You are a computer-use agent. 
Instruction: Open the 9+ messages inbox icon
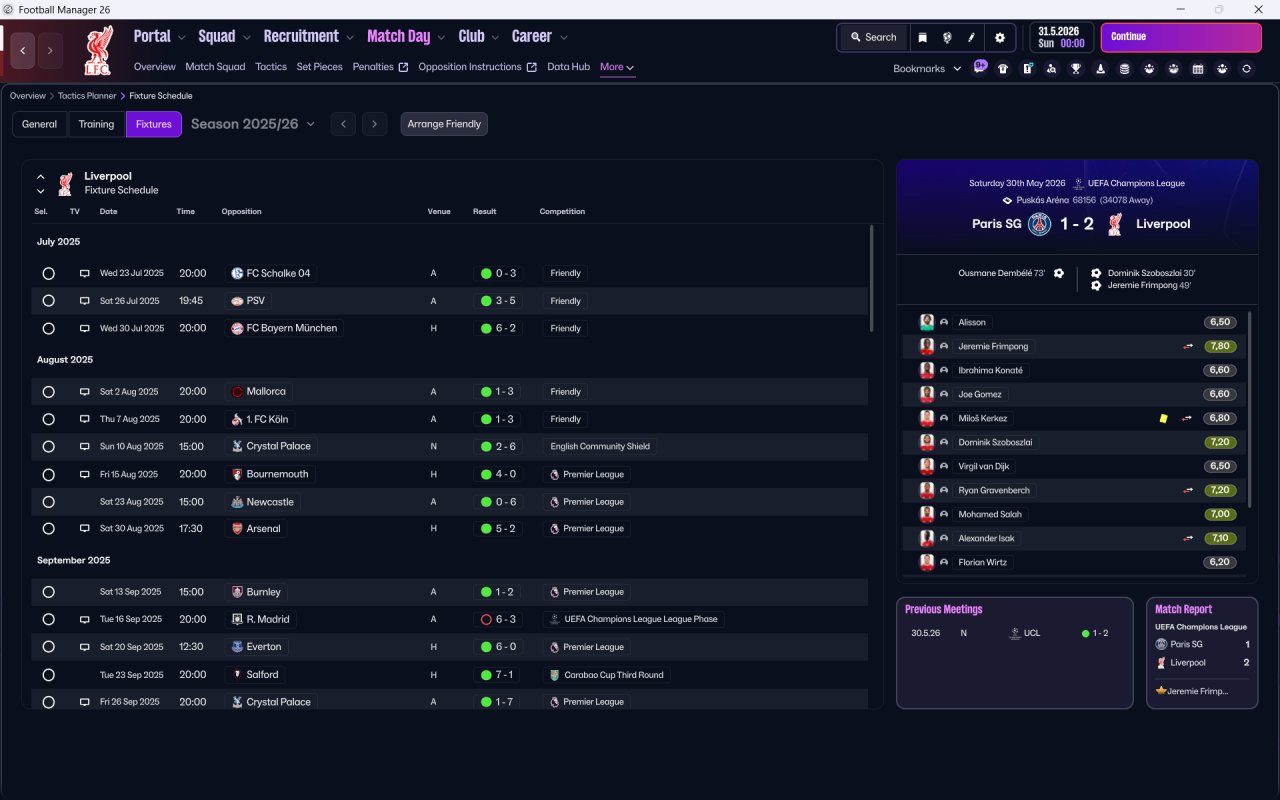point(979,67)
